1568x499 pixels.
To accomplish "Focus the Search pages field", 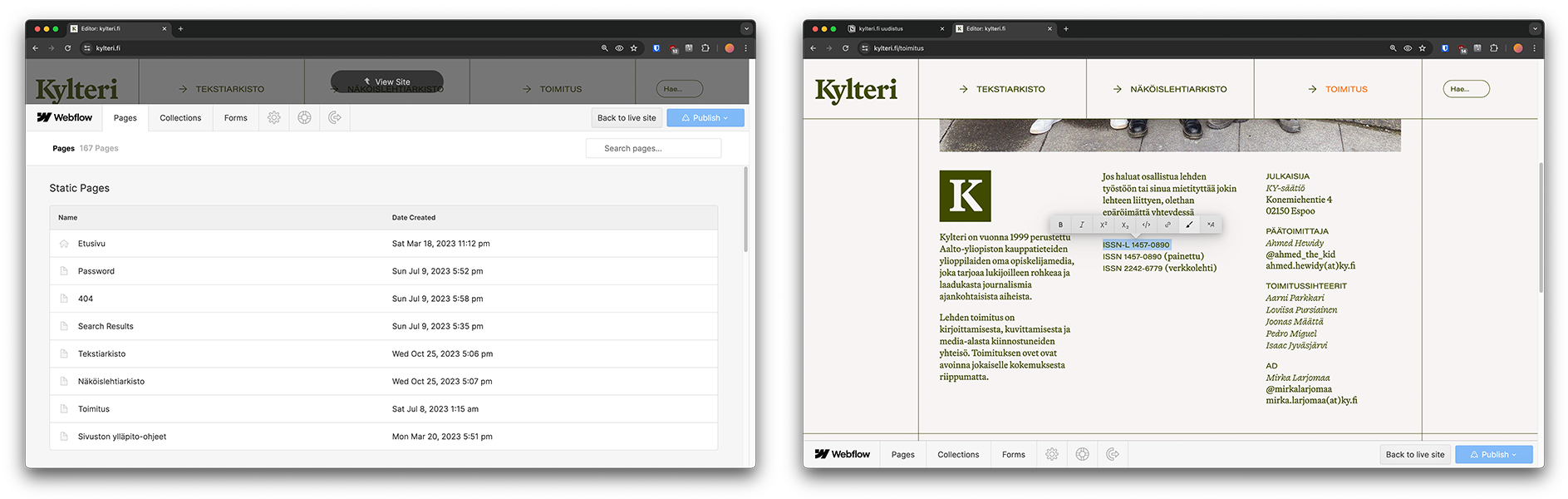I will click(653, 148).
